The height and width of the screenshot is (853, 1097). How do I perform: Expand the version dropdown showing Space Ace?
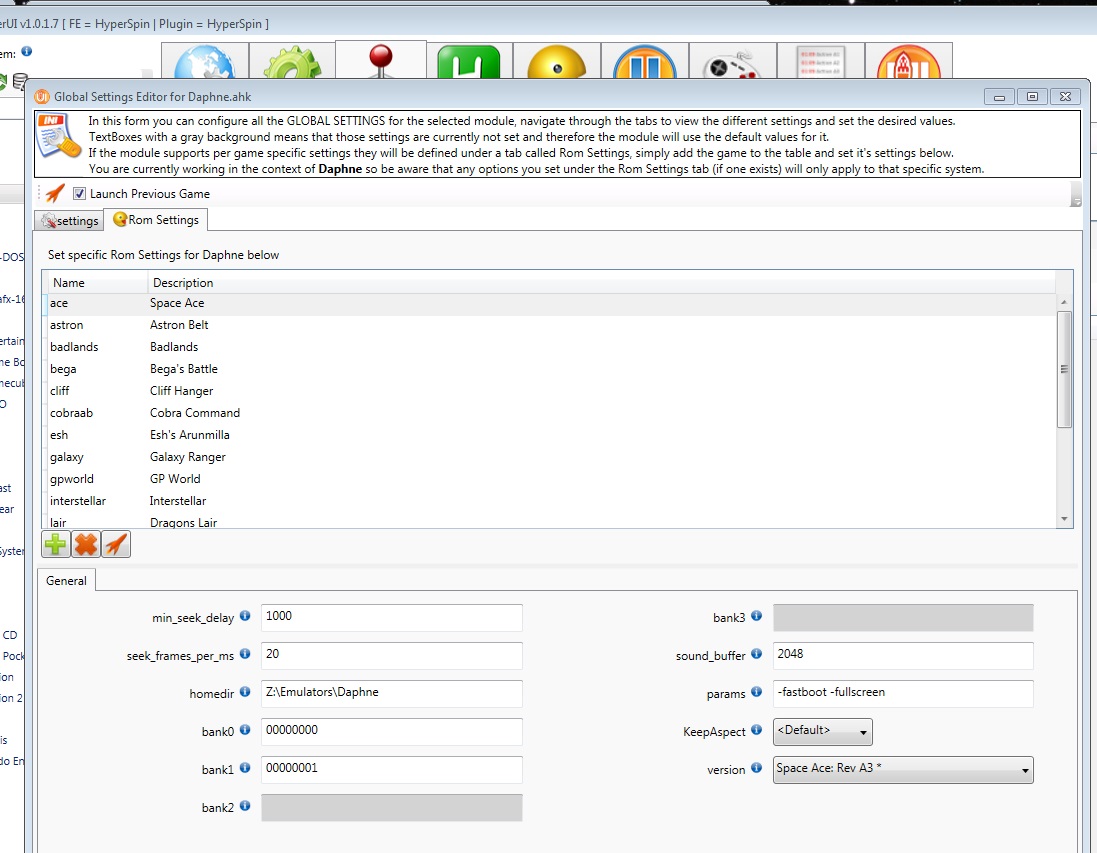click(902, 770)
